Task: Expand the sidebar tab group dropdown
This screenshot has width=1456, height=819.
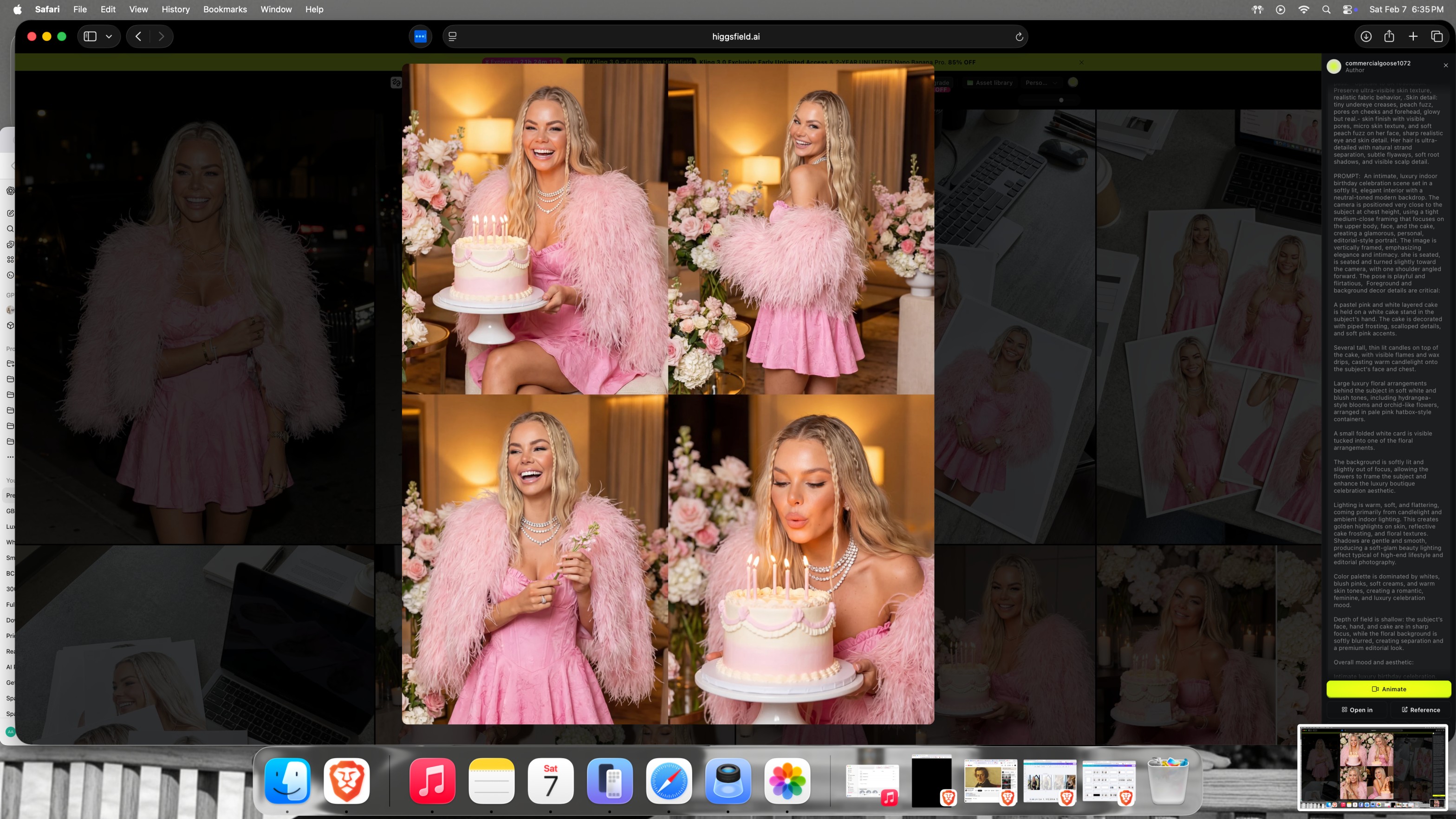Action: click(x=109, y=37)
